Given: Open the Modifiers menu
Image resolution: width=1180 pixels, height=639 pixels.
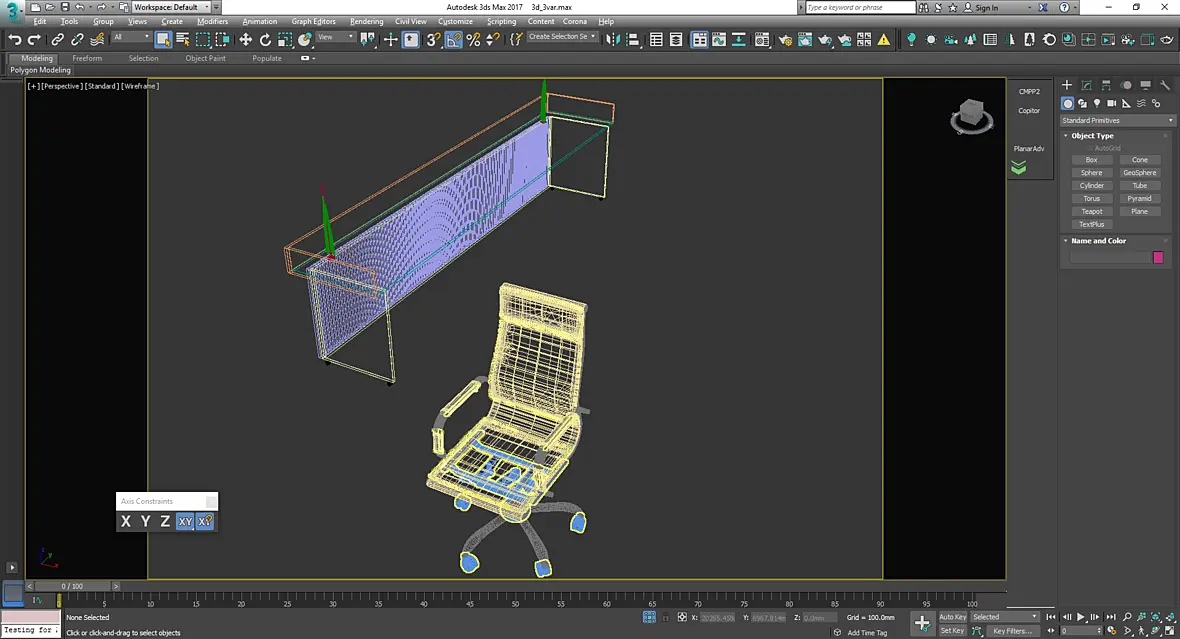Looking at the screenshot, I should pyautogui.click(x=212, y=21).
